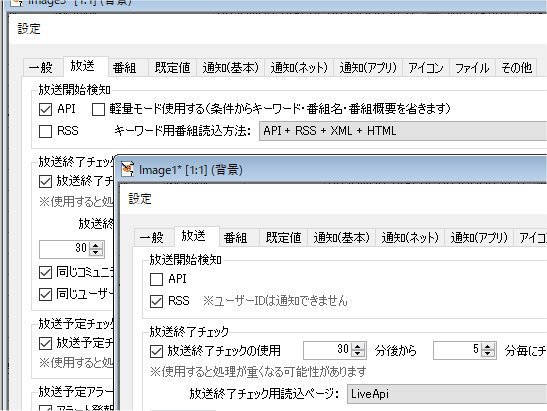The width and height of the screenshot is (547, 411).
Task: Switch to the 番組 tab in the back window
Action: coord(128,67)
